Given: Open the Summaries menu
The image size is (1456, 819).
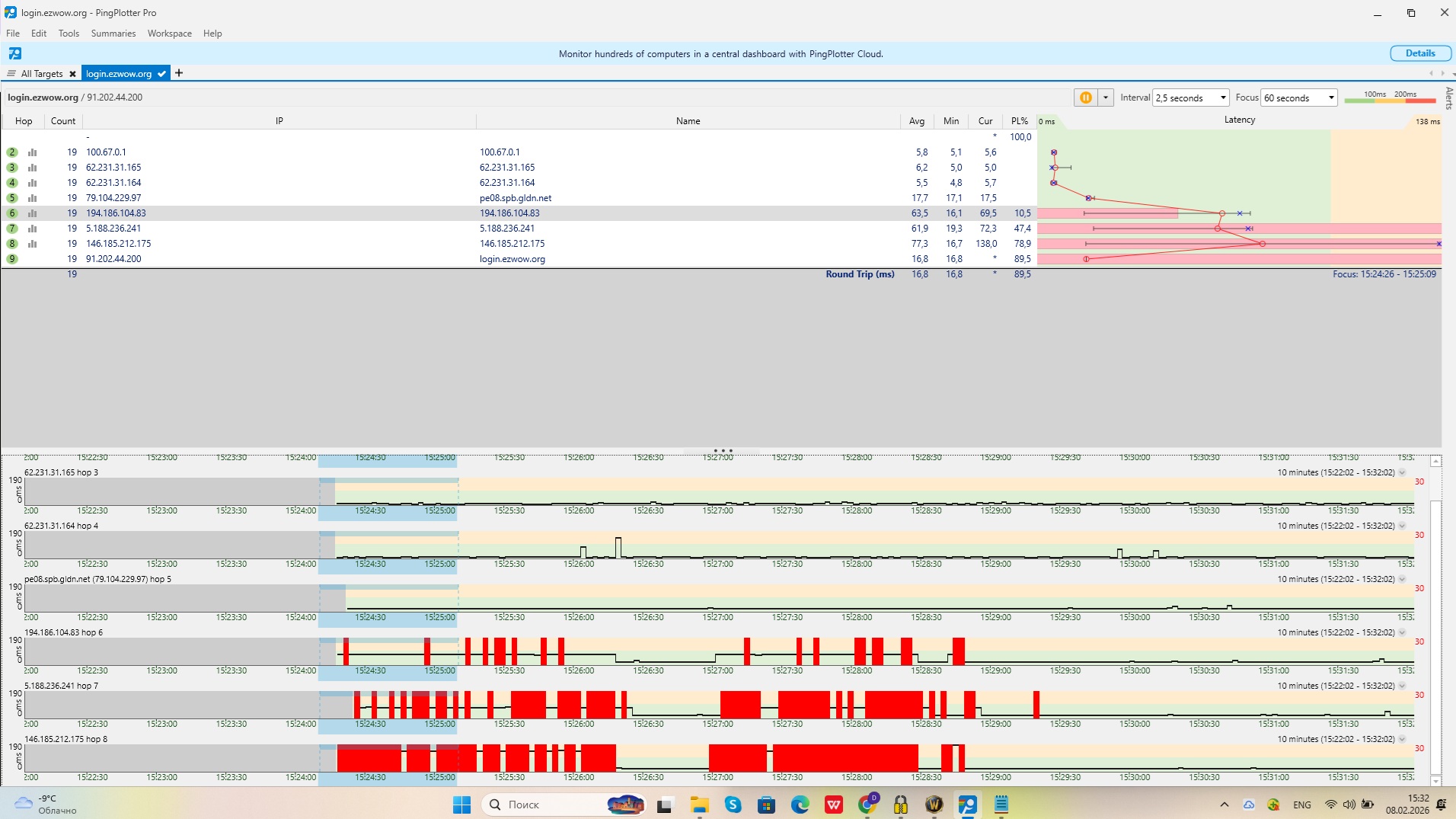Looking at the screenshot, I should point(113,34).
